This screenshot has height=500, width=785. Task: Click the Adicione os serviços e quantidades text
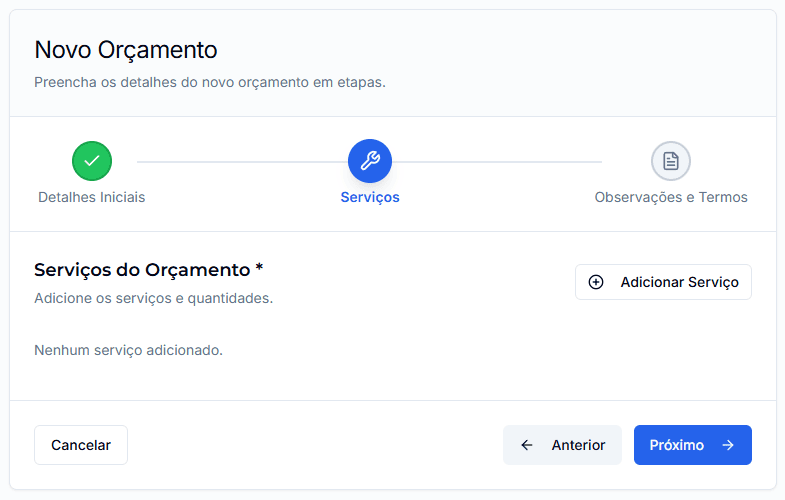pos(153,298)
